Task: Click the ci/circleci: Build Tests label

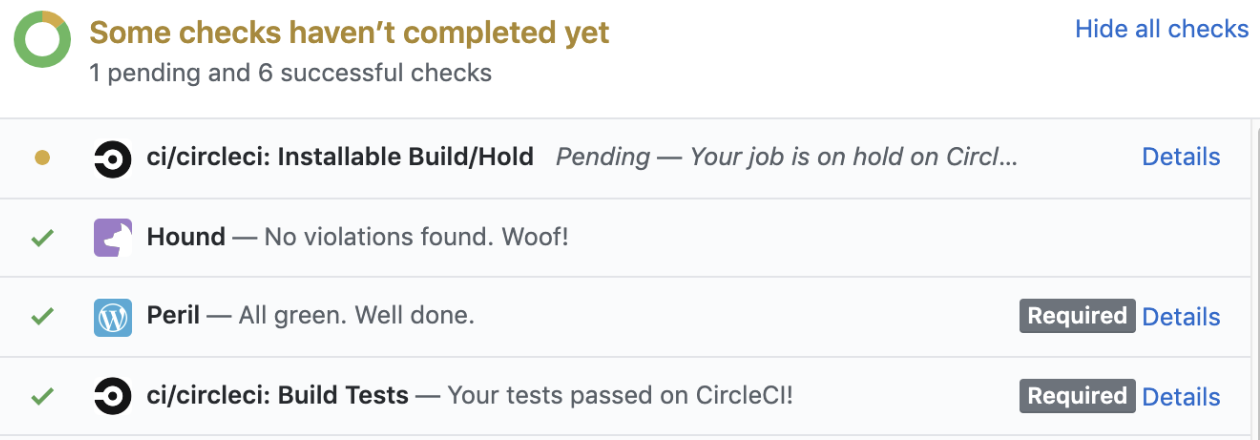Action: pyautogui.click(x=278, y=396)
